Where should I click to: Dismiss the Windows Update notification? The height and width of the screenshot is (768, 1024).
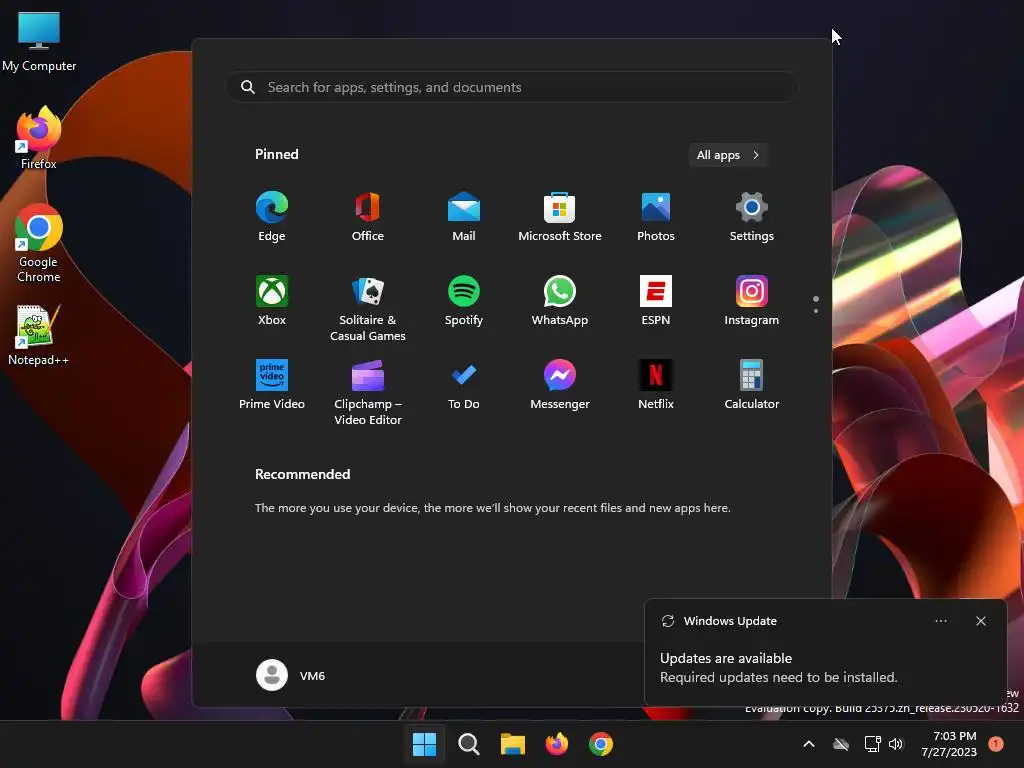(x=980, y=621)
